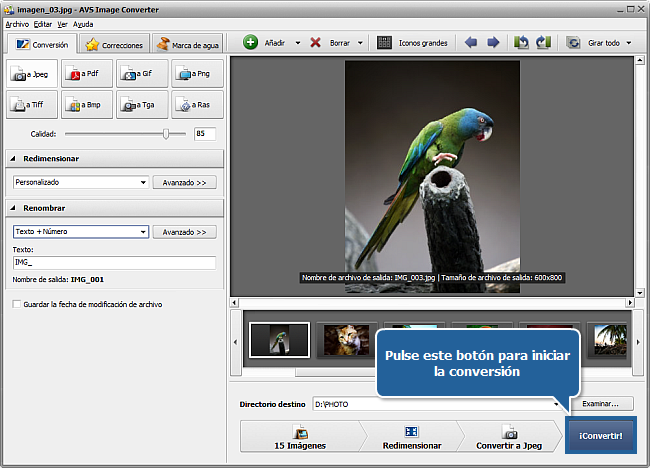Start conversion with ¡Convertir! button
Viewport: 650px width, 468px height.
click(x=601, y=436)
